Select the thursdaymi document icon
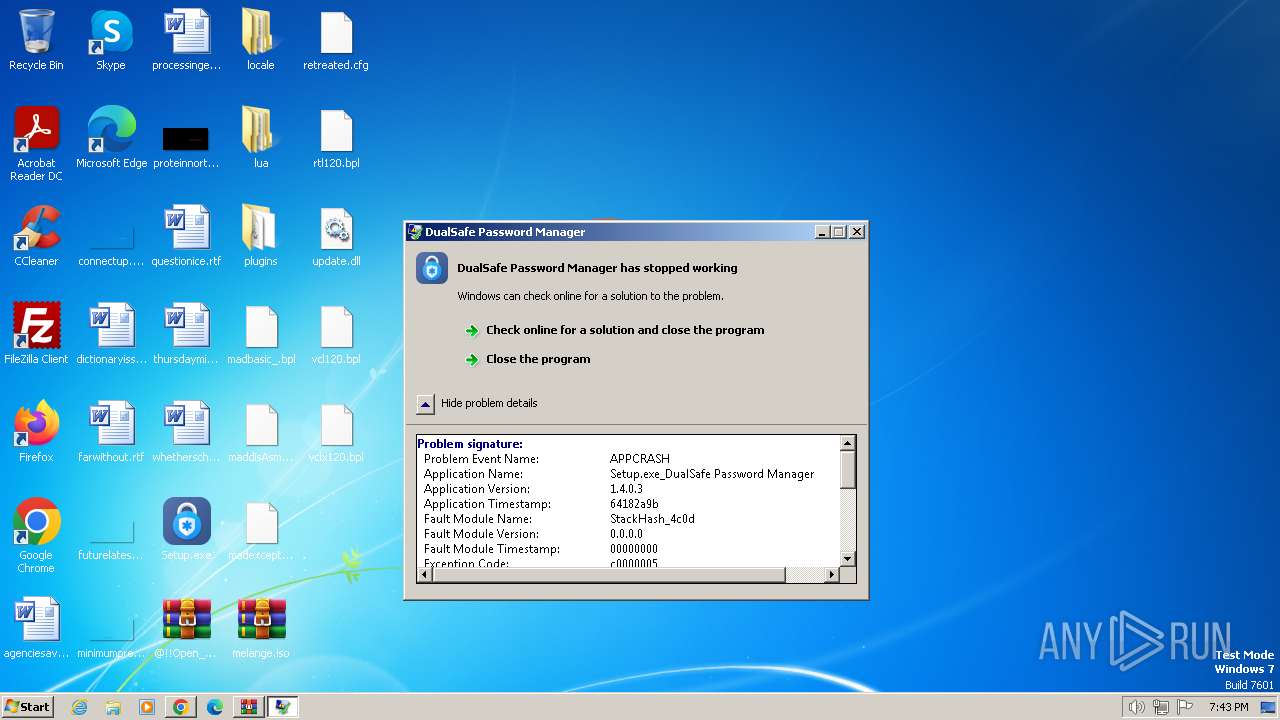The width and height of the screenshot is (1280, 720). click(187, 334)
